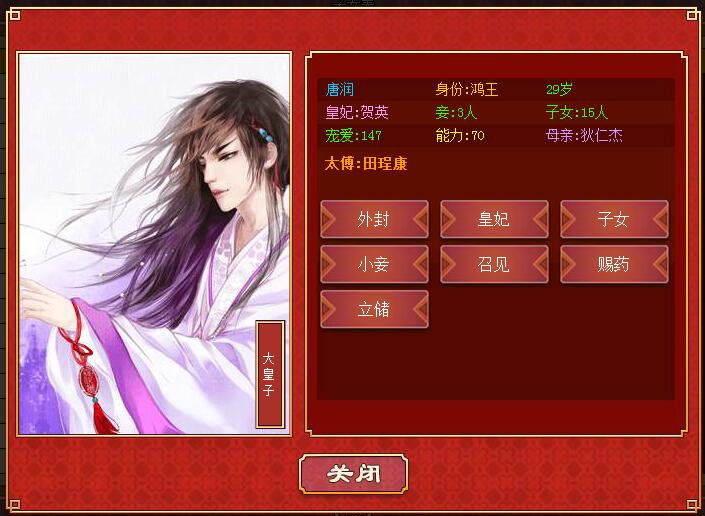The width and height of the screenshot is (705, 516).
Task: Click the 外封 button
Action: coord(374,219)
